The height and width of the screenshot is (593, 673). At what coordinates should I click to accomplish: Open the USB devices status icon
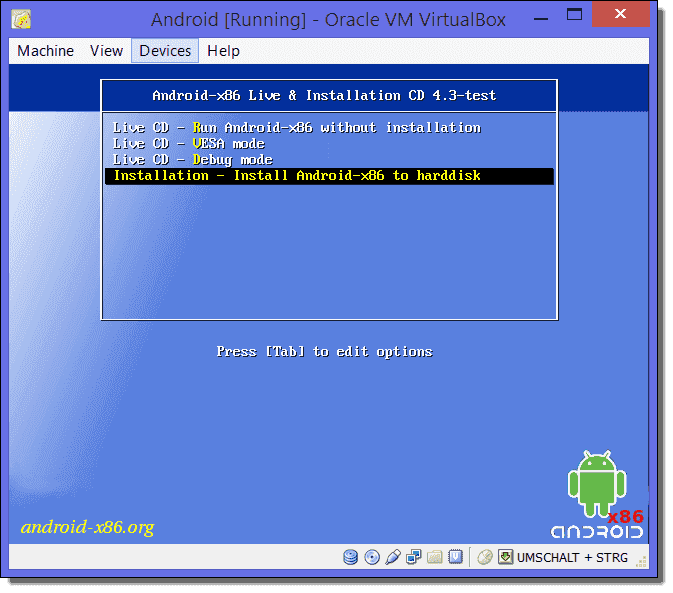click(393, 557)
